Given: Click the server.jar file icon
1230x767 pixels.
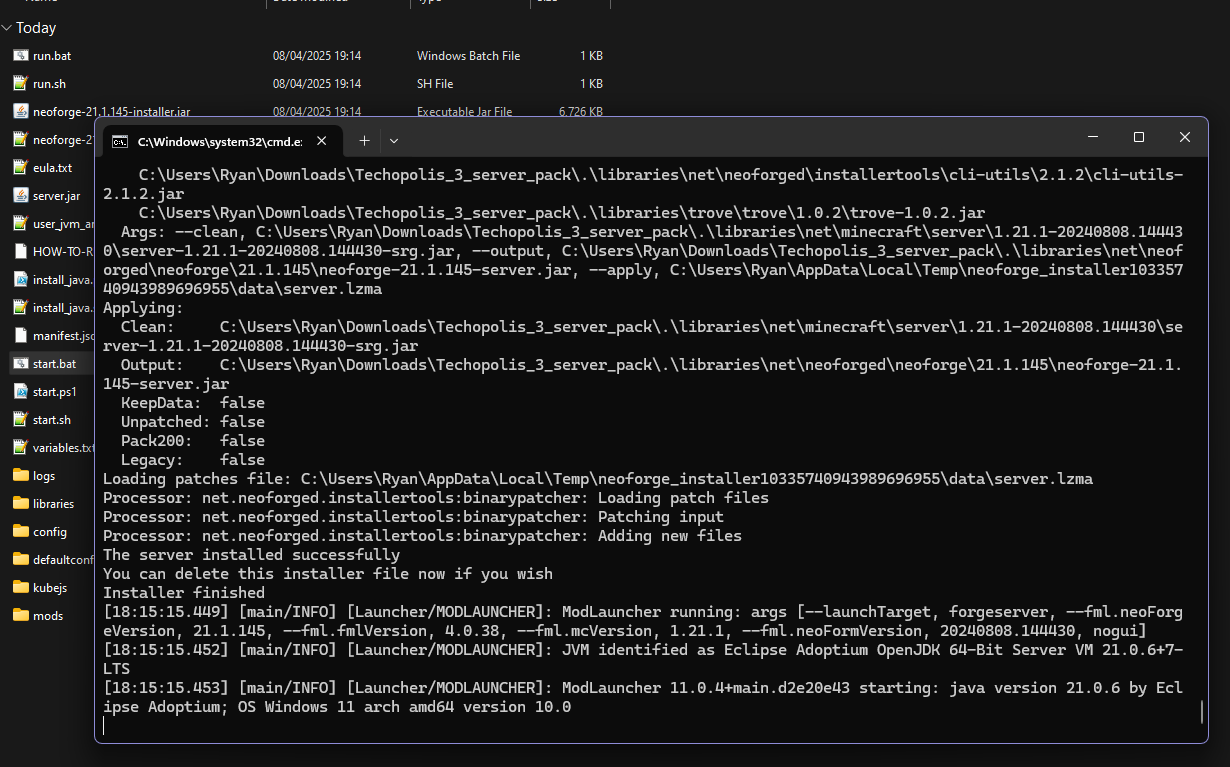Looking at the screenshot, I should [x=20, y=196].
